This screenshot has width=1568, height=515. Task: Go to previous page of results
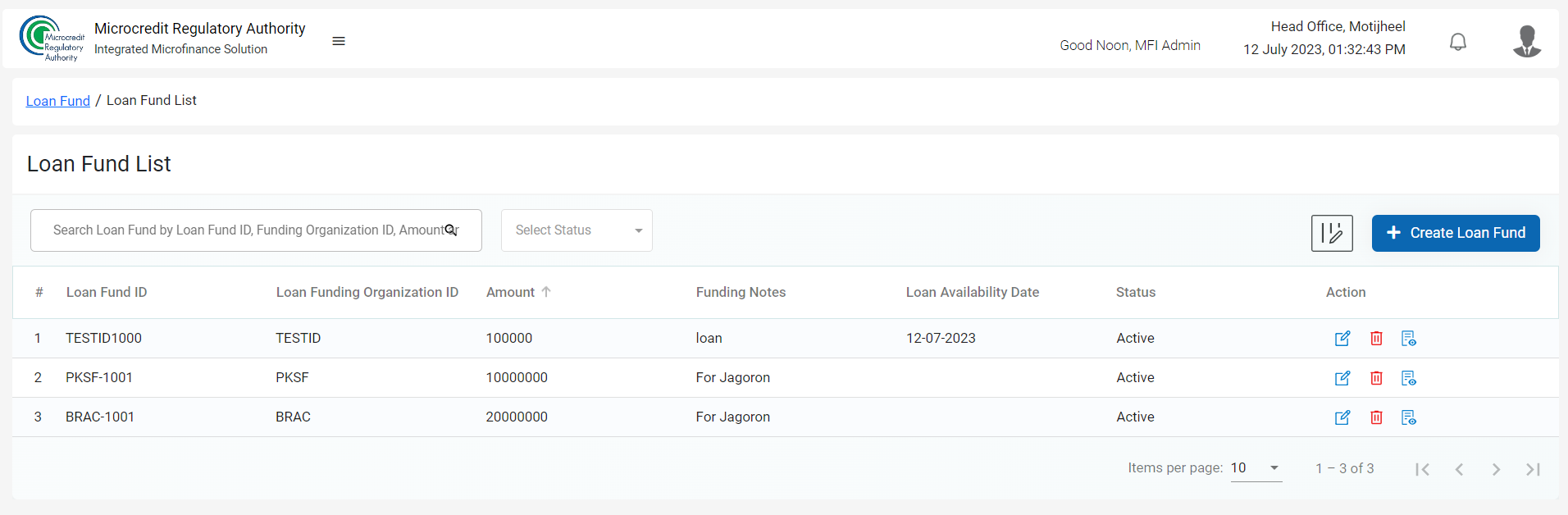pos(1459,469)
